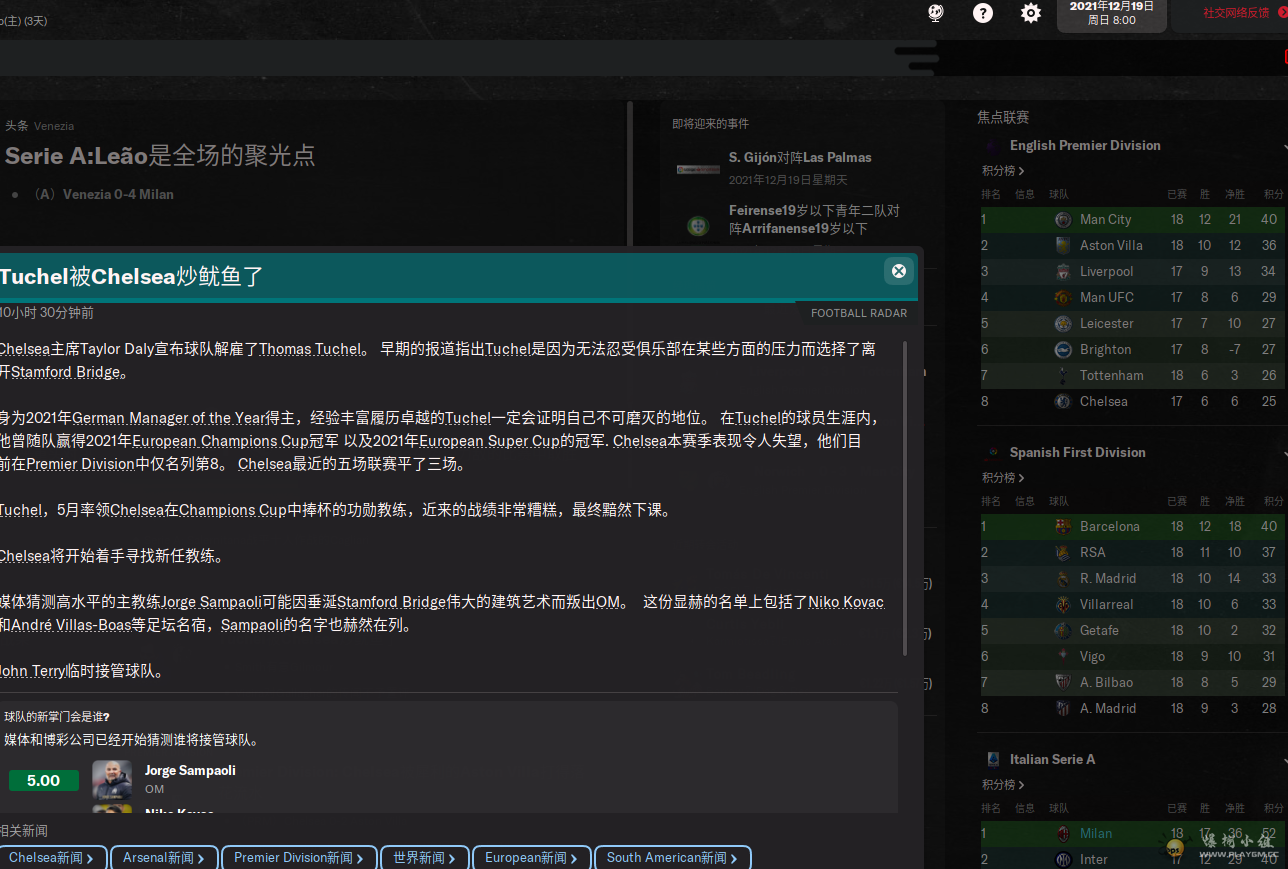Click André Villas-Boas link in article
The image size is (1288, 869).
point(71,625)
